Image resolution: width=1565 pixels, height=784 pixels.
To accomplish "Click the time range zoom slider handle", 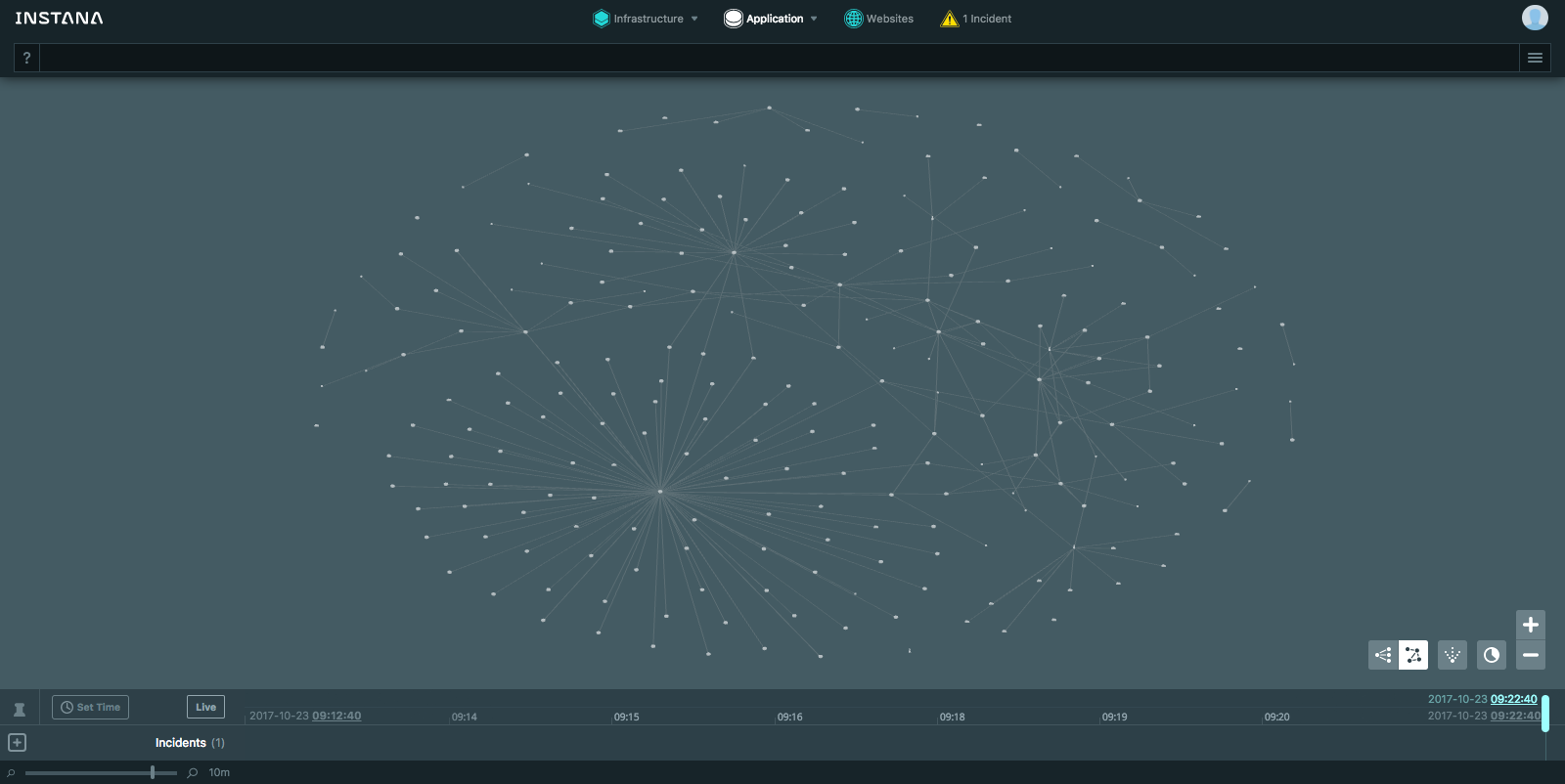I will pos(153,772).
